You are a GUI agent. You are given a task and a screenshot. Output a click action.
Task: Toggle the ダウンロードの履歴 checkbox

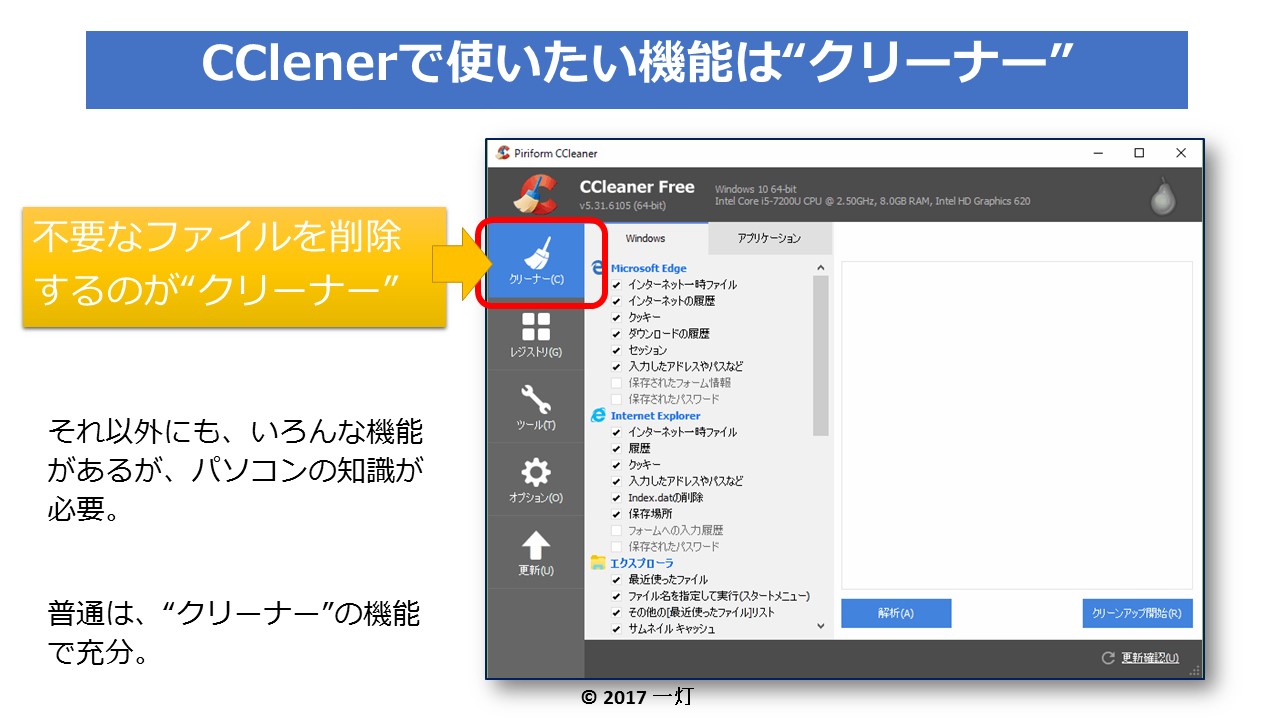[x=616, y=334]
